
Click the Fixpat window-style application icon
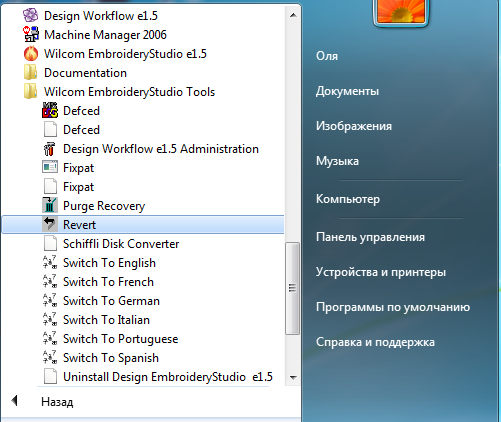click(50, 167)
